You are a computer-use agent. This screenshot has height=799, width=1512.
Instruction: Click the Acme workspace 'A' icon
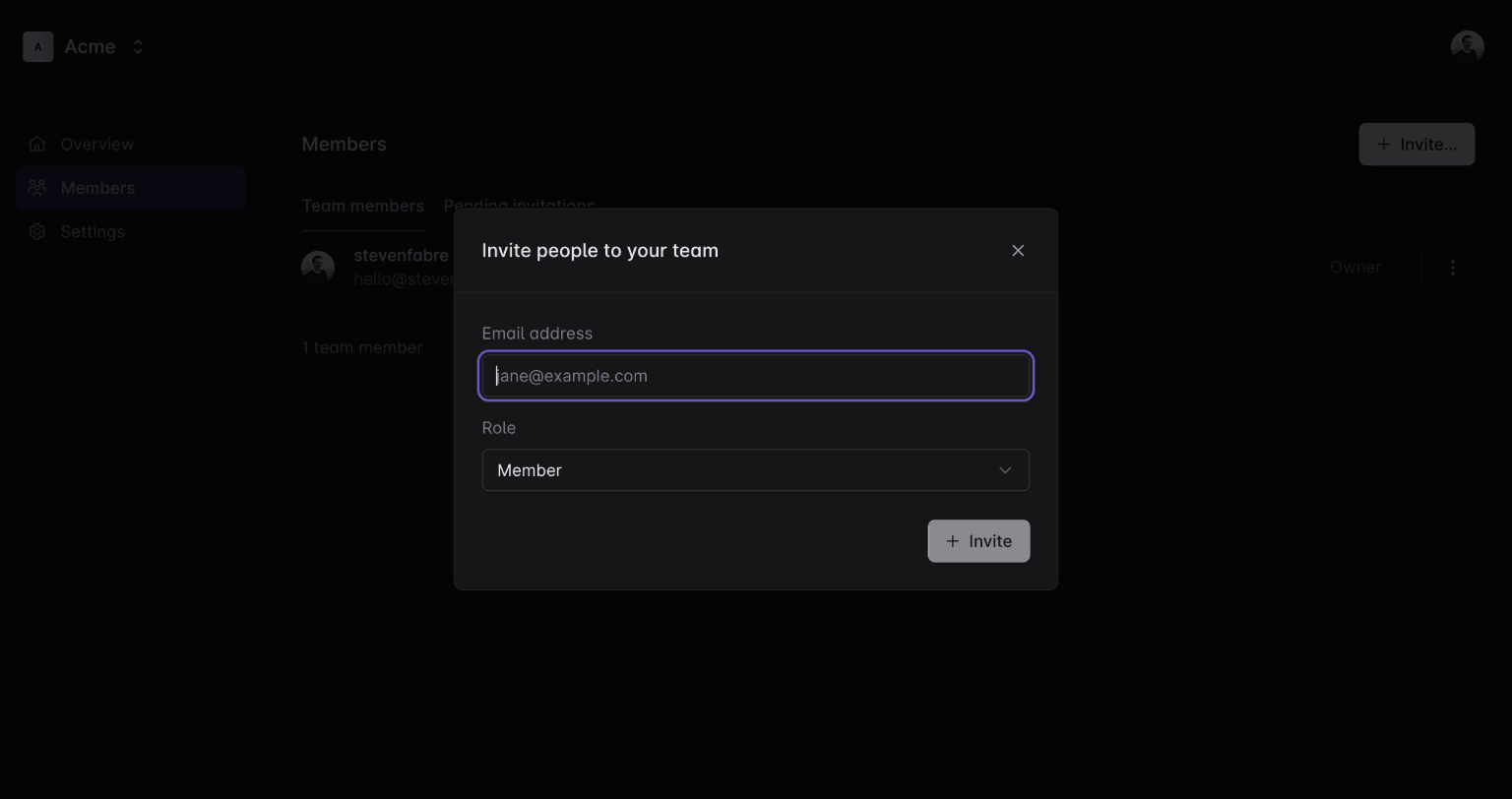tap(37, 46)
